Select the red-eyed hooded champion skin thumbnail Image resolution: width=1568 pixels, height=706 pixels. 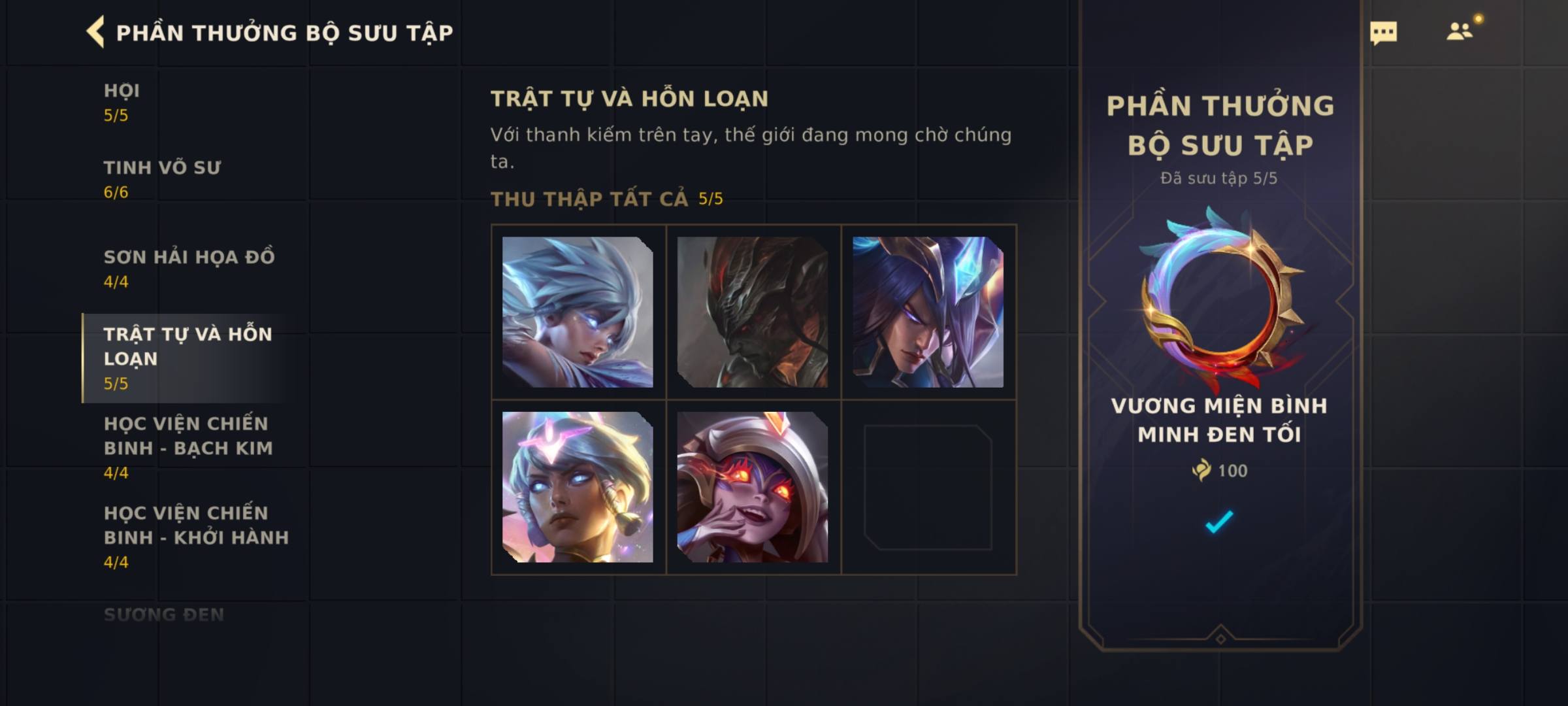[x=753, y=487]
